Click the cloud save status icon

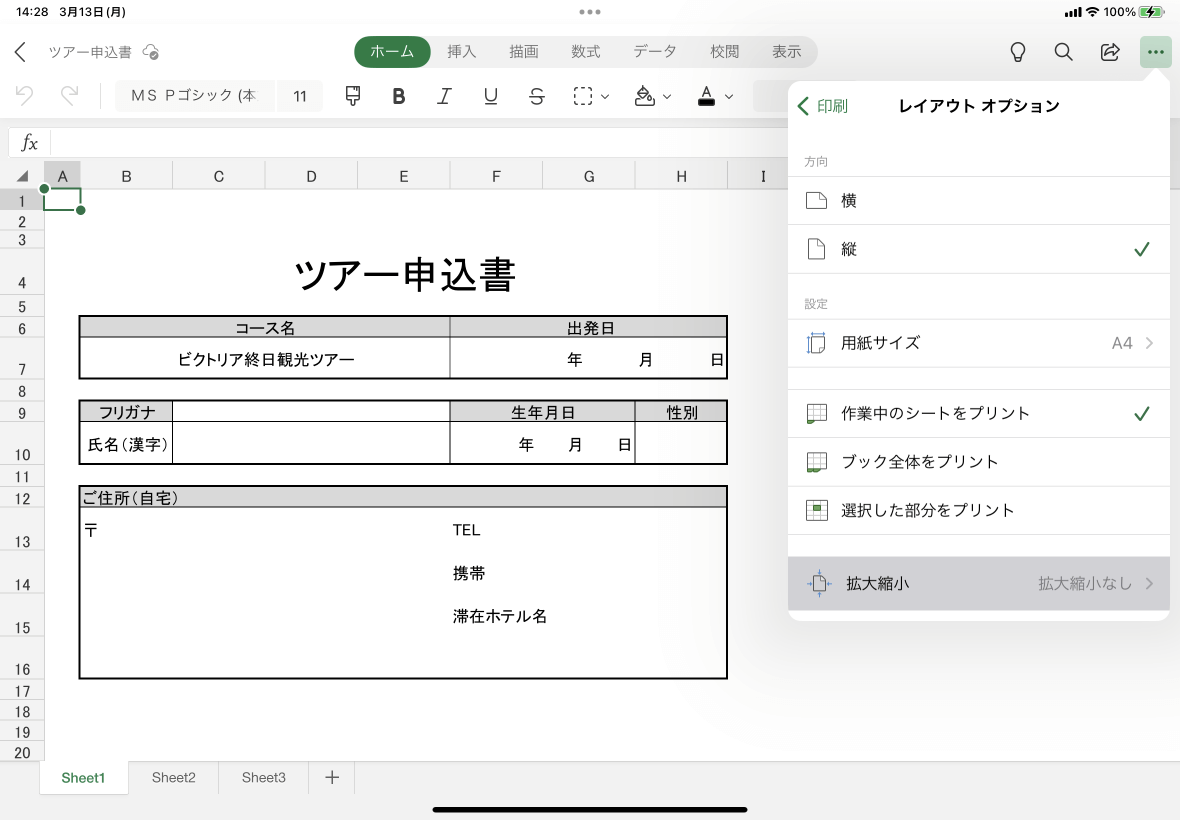(151, 52)
